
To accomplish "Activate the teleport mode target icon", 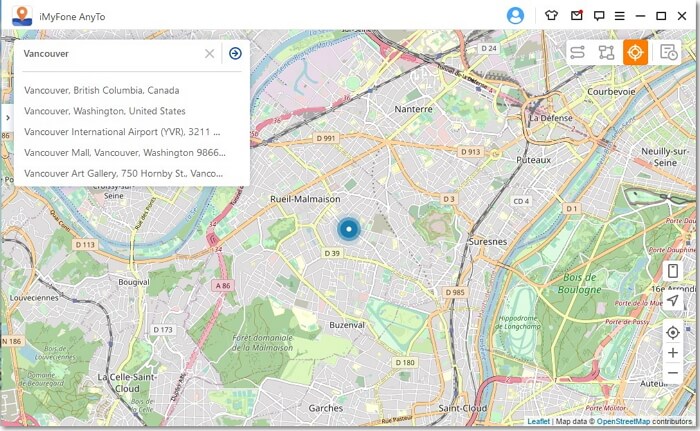I will click(635, 53).
